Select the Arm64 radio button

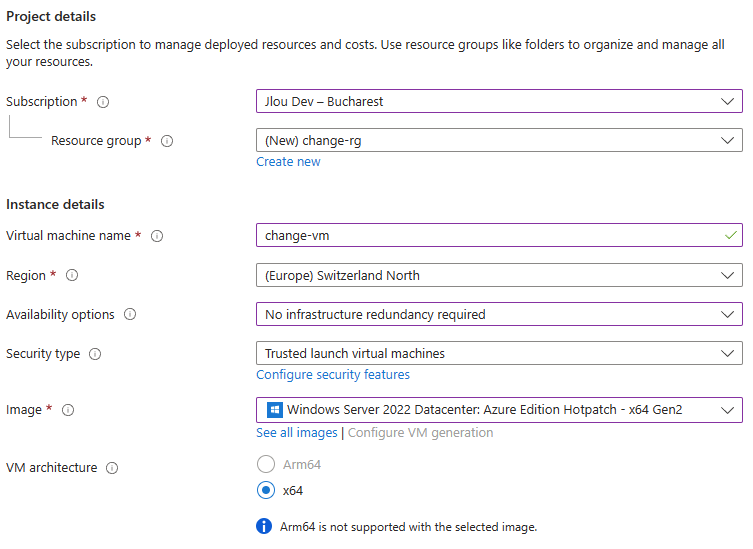[266, 464]
